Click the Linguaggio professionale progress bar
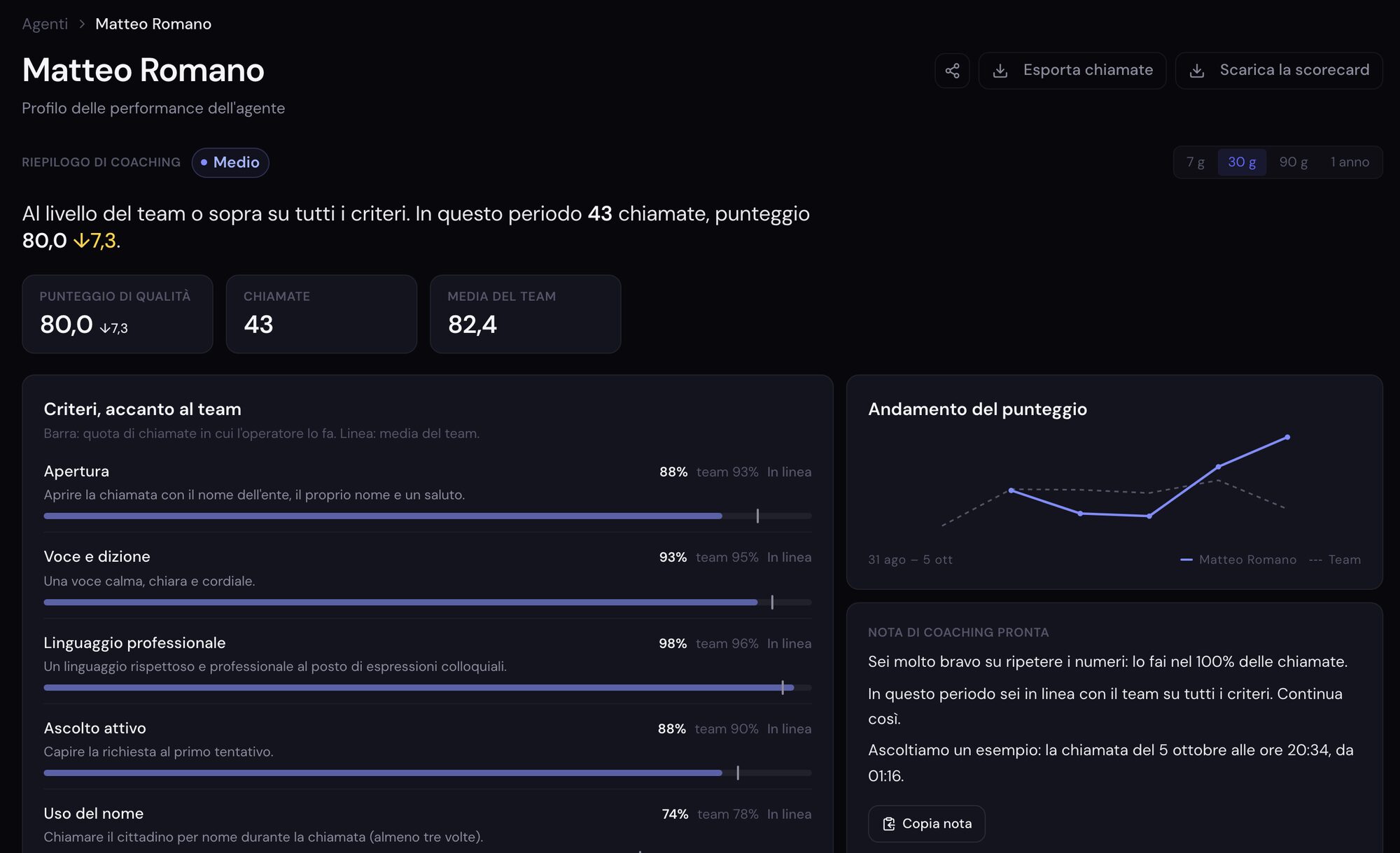 427,688
